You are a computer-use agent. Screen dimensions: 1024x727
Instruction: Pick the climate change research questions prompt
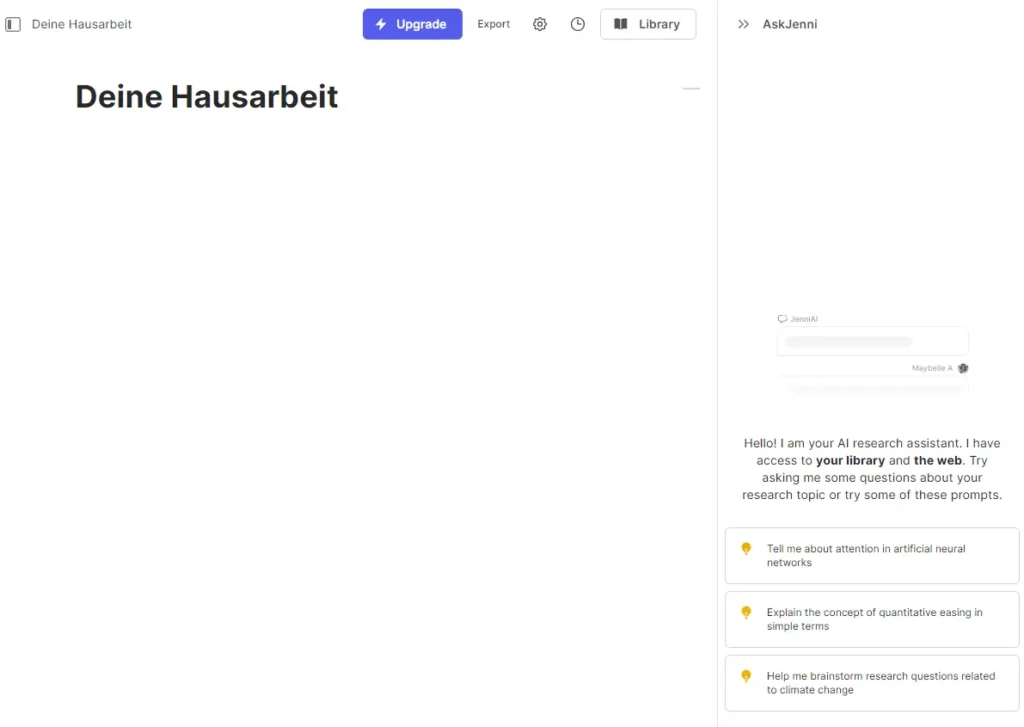tap(872, 683)
